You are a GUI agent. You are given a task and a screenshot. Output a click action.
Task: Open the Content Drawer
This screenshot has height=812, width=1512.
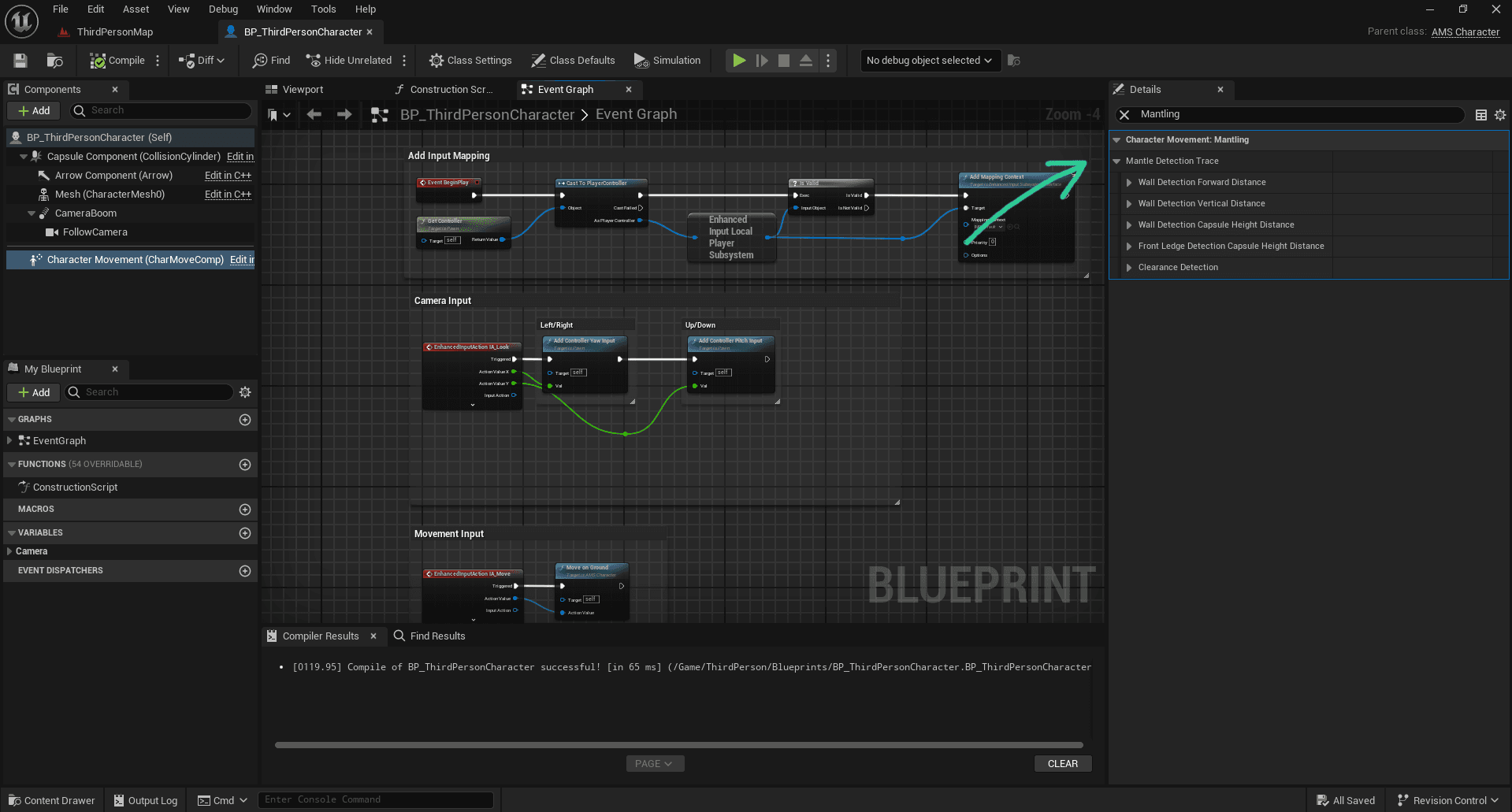point(51,800)
